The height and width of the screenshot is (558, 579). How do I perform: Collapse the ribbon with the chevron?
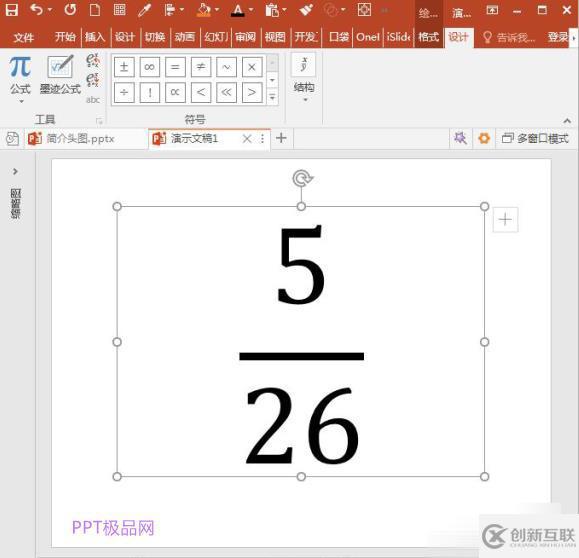click(567, 120)
